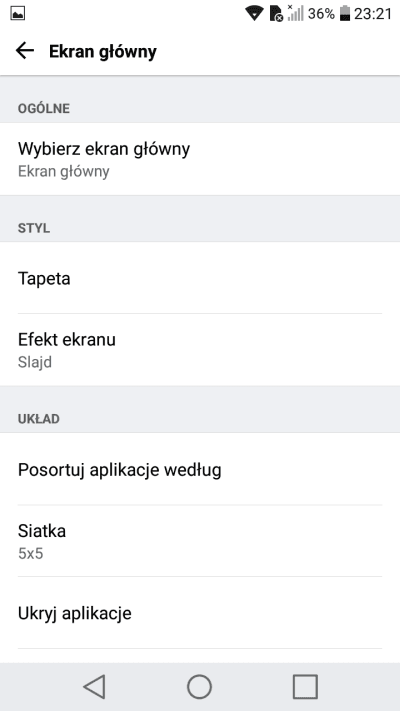Tap the battery icon in status bar
This screenshot has height=711, width=400.
[345, 14]
